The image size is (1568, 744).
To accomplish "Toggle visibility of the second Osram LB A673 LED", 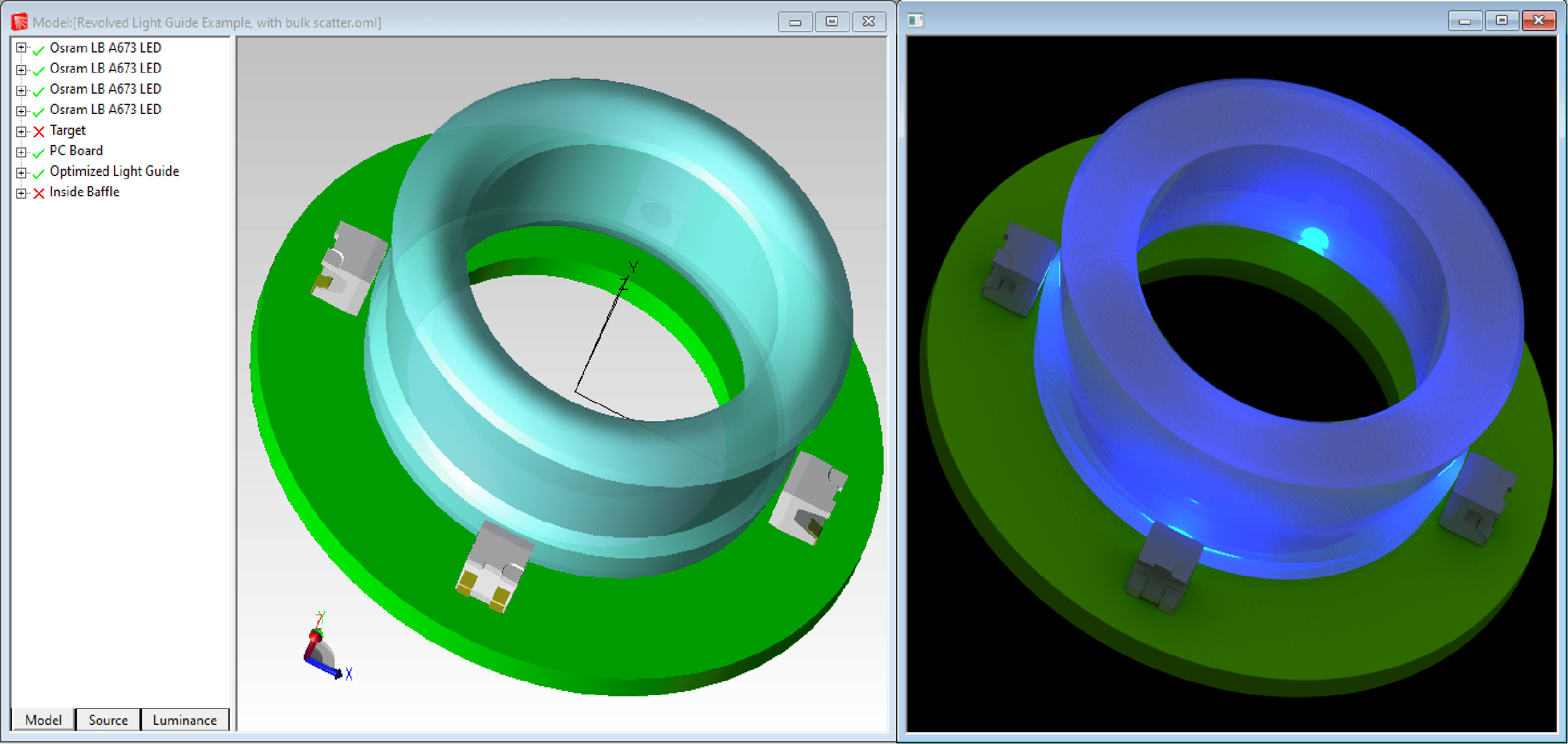I will click(x=38, y=69).
